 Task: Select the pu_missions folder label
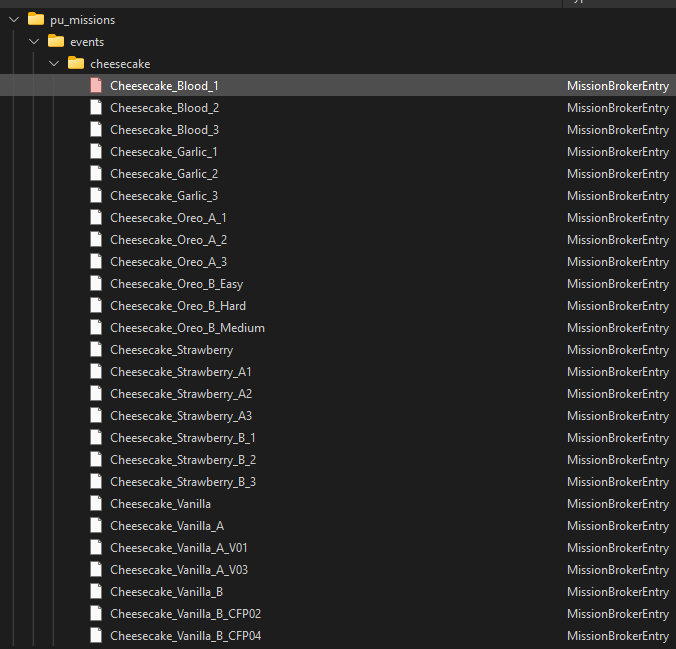(83, 20)
